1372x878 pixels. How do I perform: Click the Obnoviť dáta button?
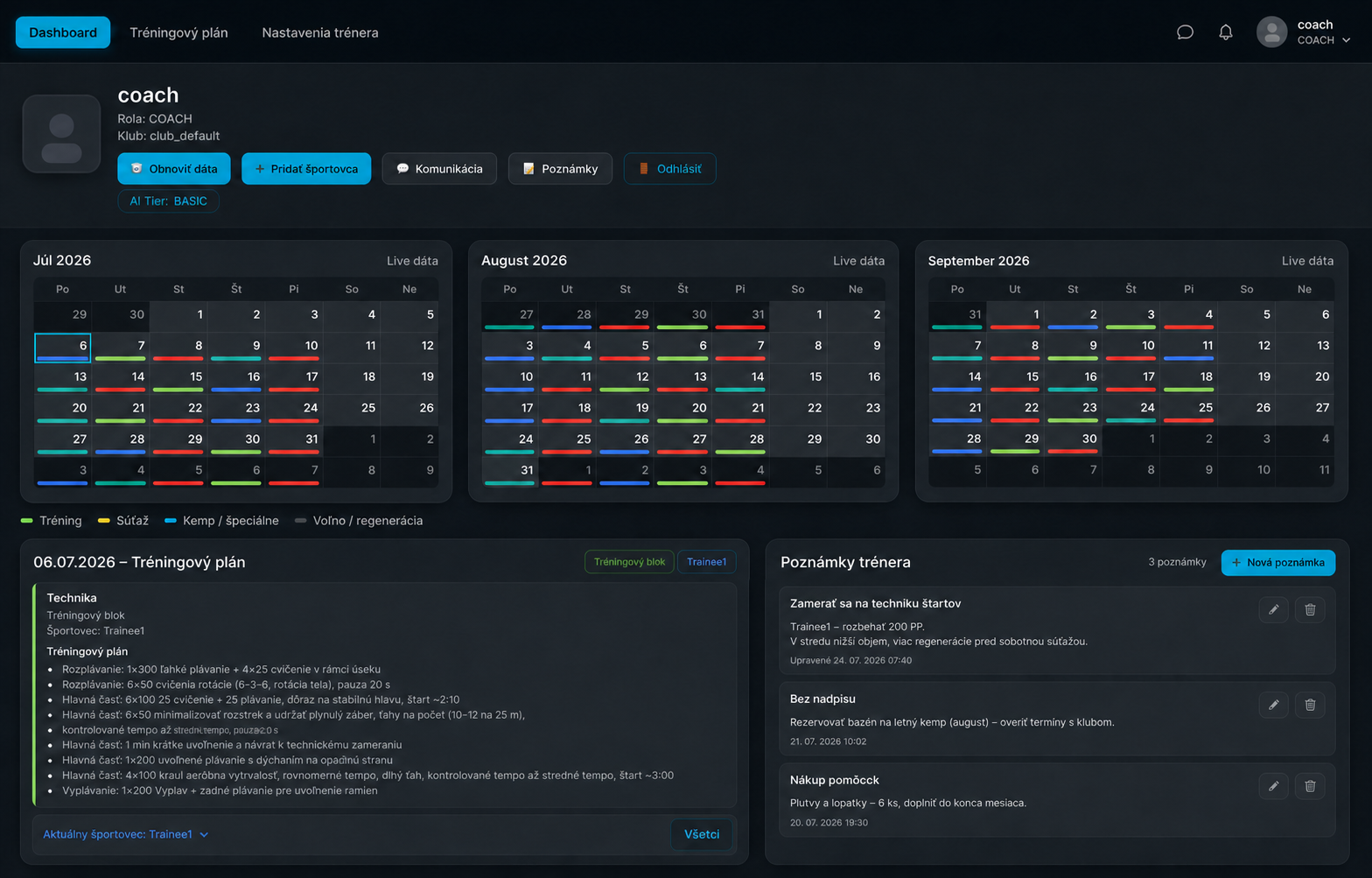tap(174, 169)
